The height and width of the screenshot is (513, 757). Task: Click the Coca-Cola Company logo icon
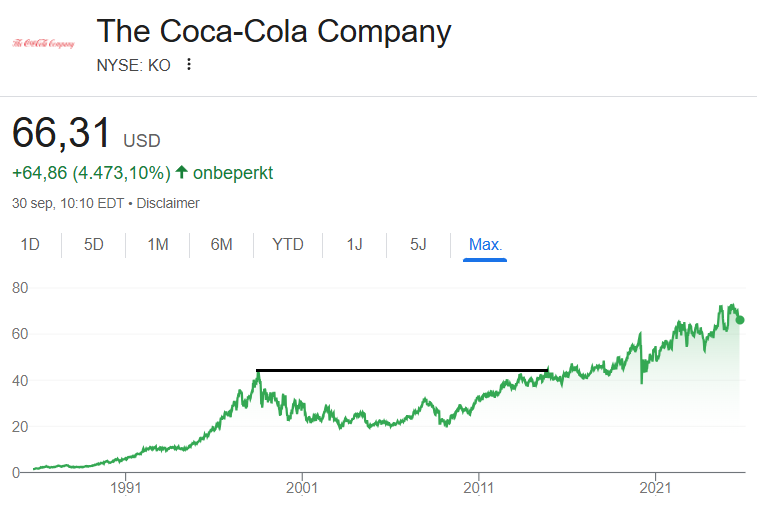pyautogui.click(x=43, y=43)
